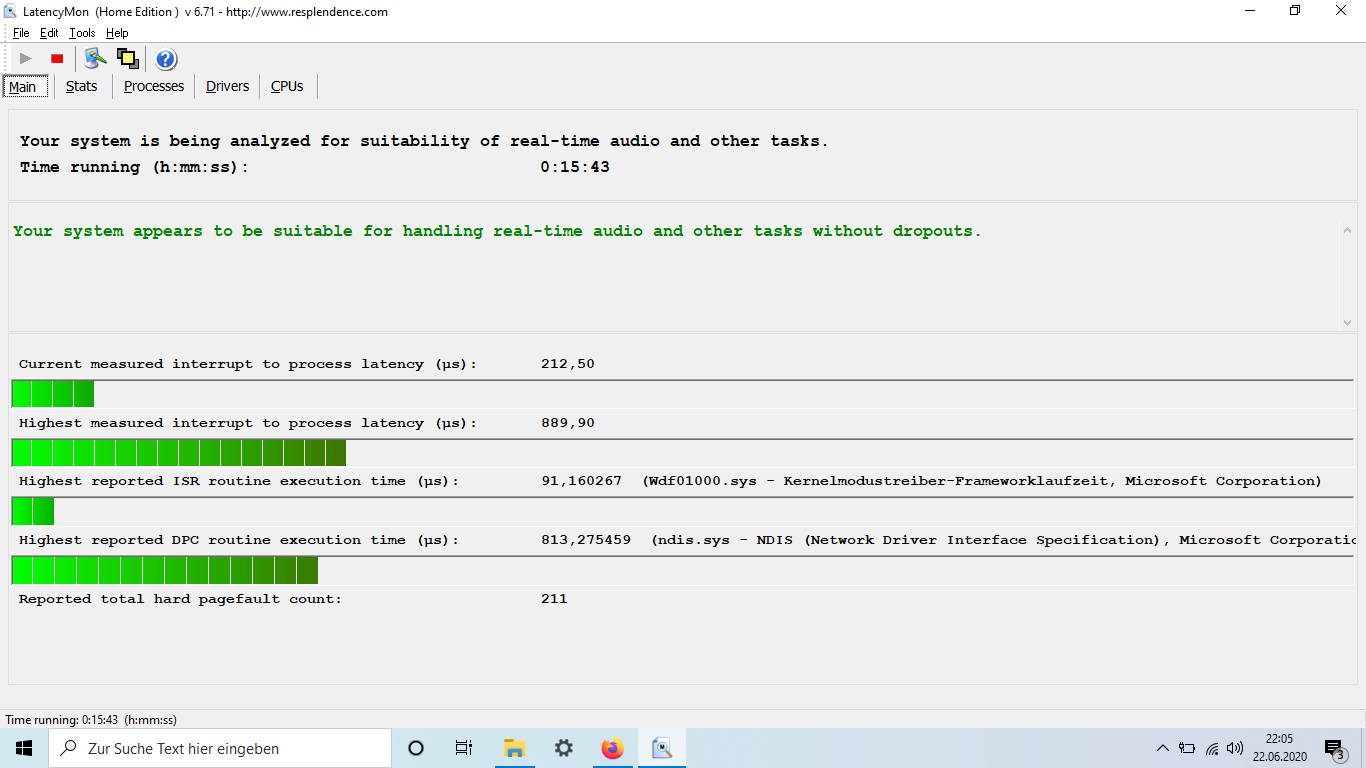The image size is (1366, 768).
Task: Open help via blue question mark icon
Action: 166,59
